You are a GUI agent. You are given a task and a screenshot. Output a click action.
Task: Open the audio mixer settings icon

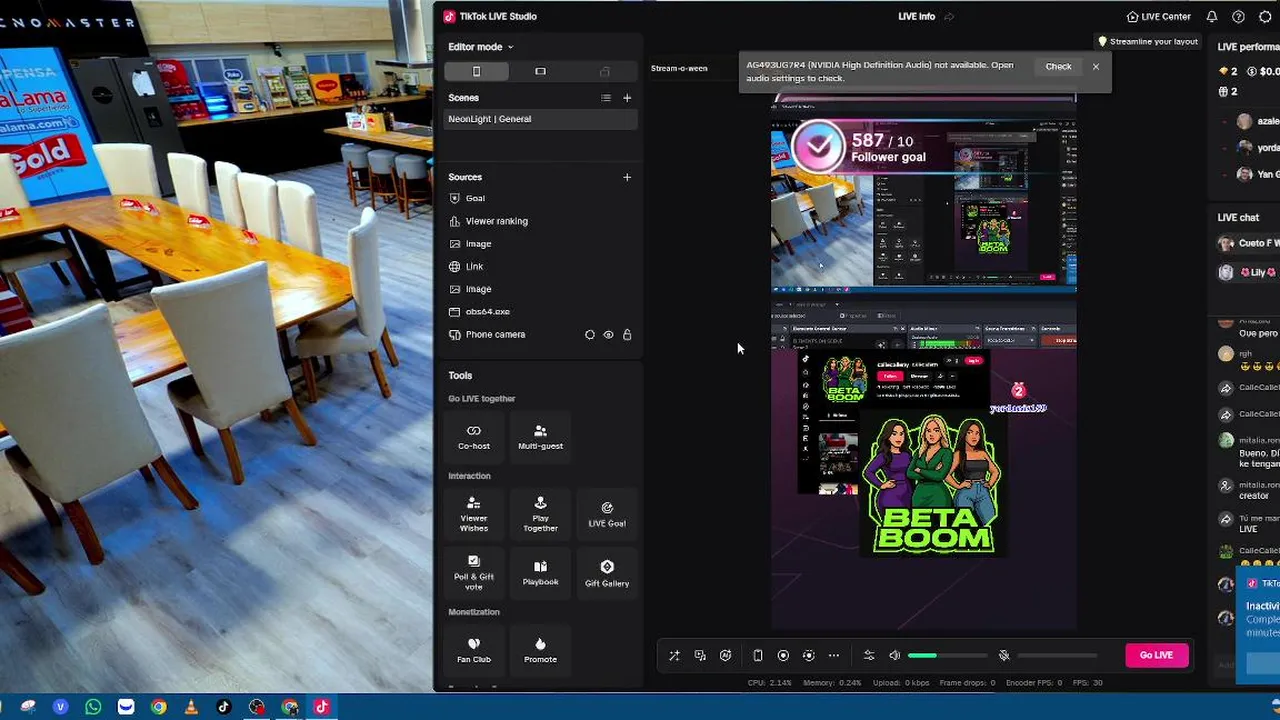(869, 656)
